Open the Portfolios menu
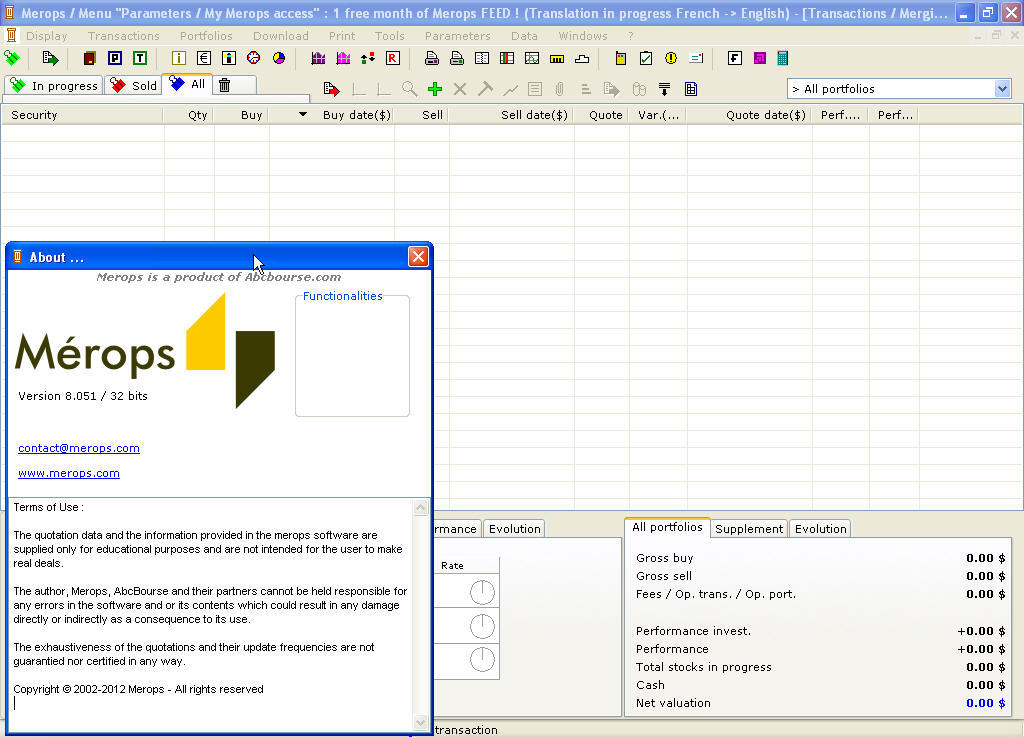The height and width of the screenshot is (738, 1024). pyautogui.click(x=206, y=36)
